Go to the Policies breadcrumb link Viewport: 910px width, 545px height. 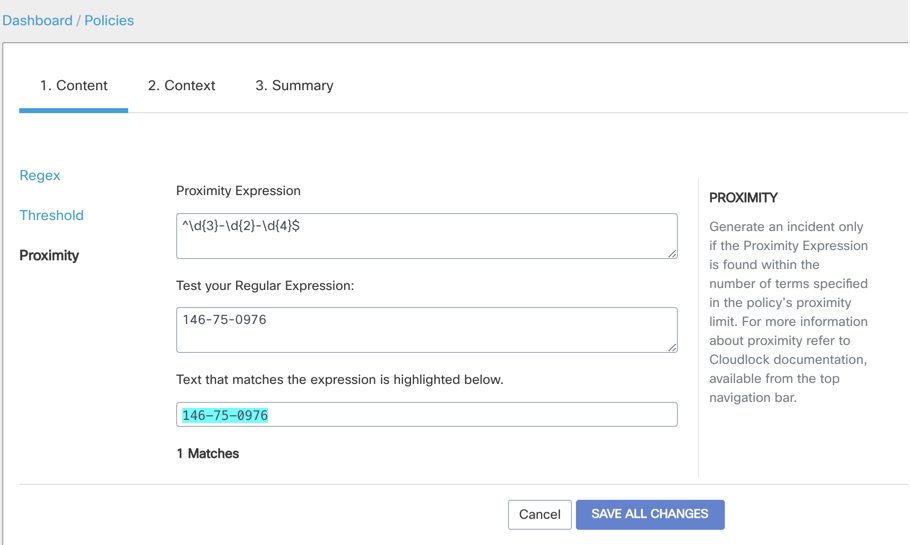(109, 20)
